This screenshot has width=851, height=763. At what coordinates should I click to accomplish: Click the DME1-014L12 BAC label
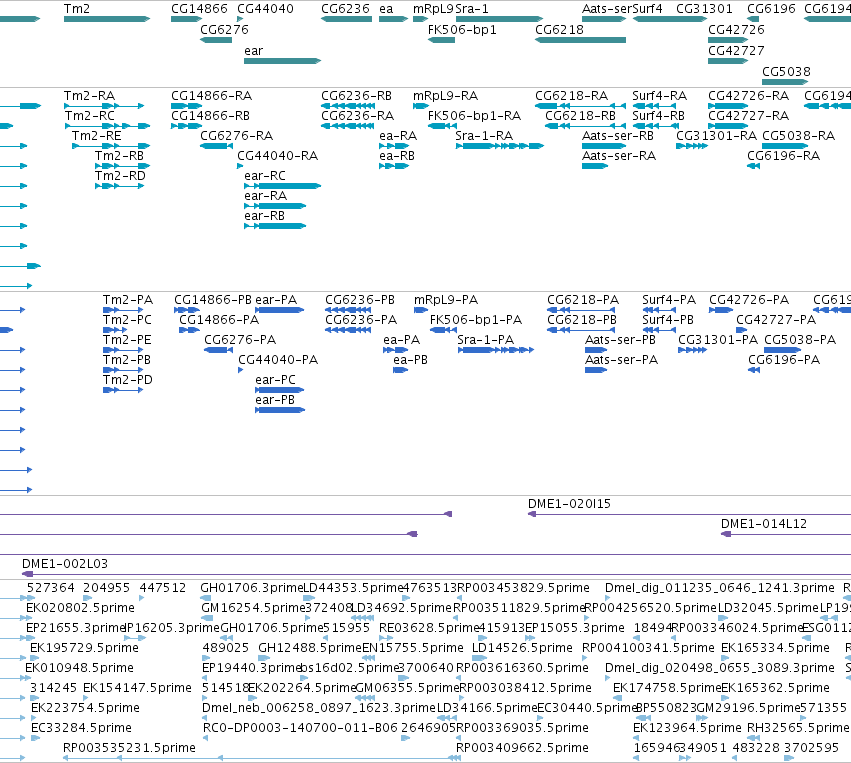pyautogui.click(x=764, y=524)
